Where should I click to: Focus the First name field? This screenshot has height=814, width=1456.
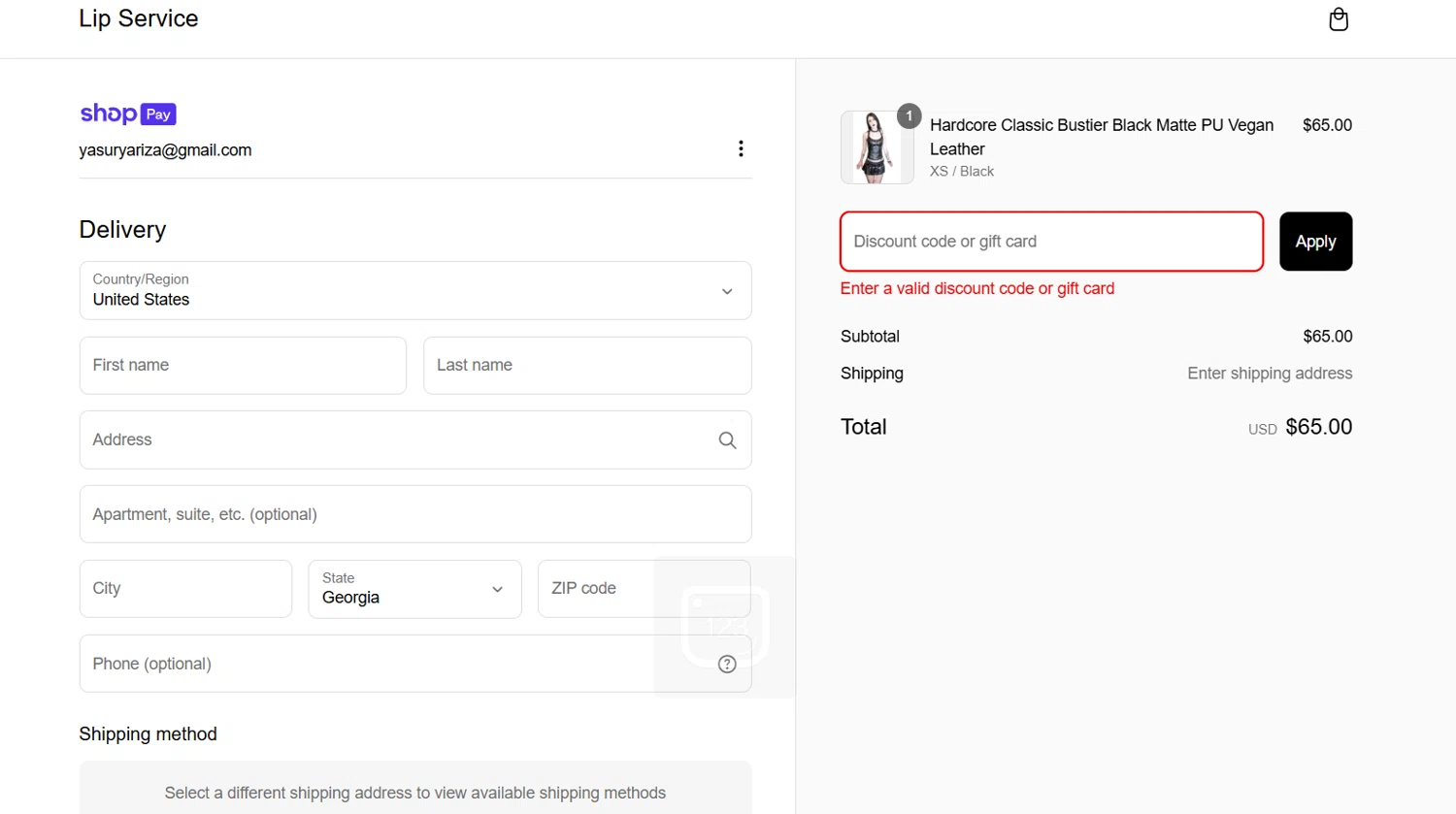pos(243,366)
